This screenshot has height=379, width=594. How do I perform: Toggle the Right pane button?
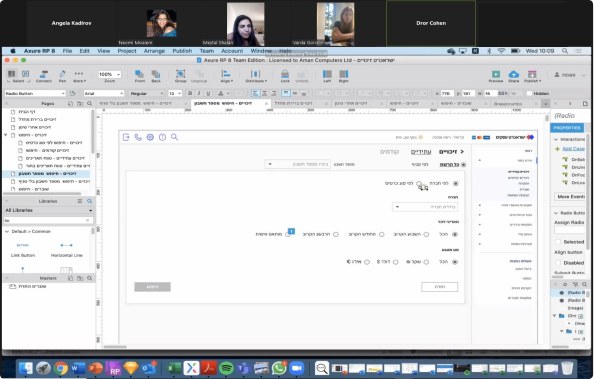(x=344, y=76)
